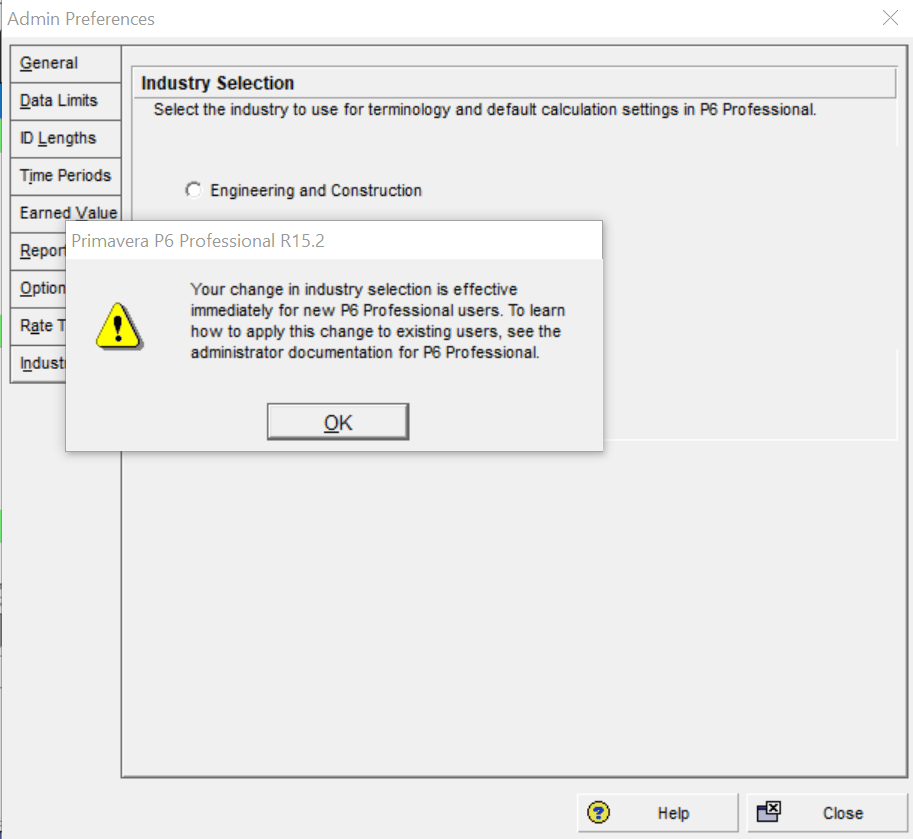Click the yellow warning triangle icon

[119, 326]
